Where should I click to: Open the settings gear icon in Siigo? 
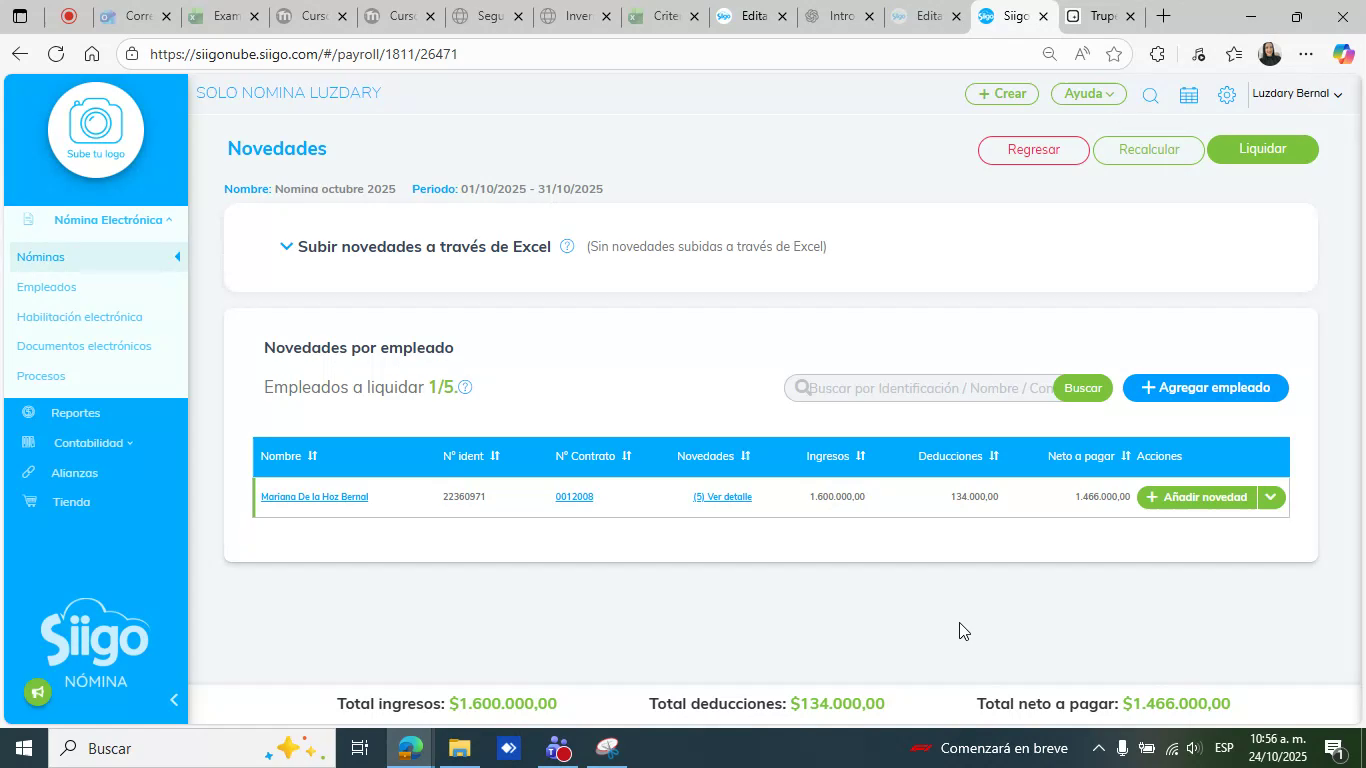coord(1227,95)
